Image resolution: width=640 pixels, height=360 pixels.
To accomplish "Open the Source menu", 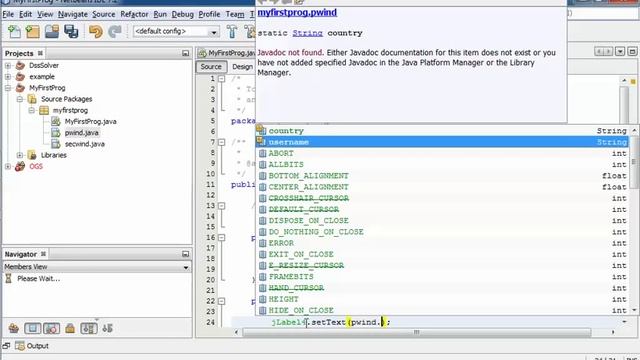I will [104, 14].
